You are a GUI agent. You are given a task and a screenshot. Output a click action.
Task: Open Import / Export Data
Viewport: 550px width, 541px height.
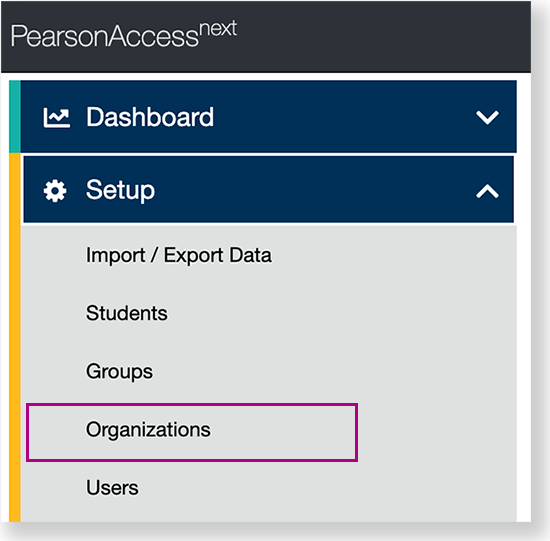point(179,255)
